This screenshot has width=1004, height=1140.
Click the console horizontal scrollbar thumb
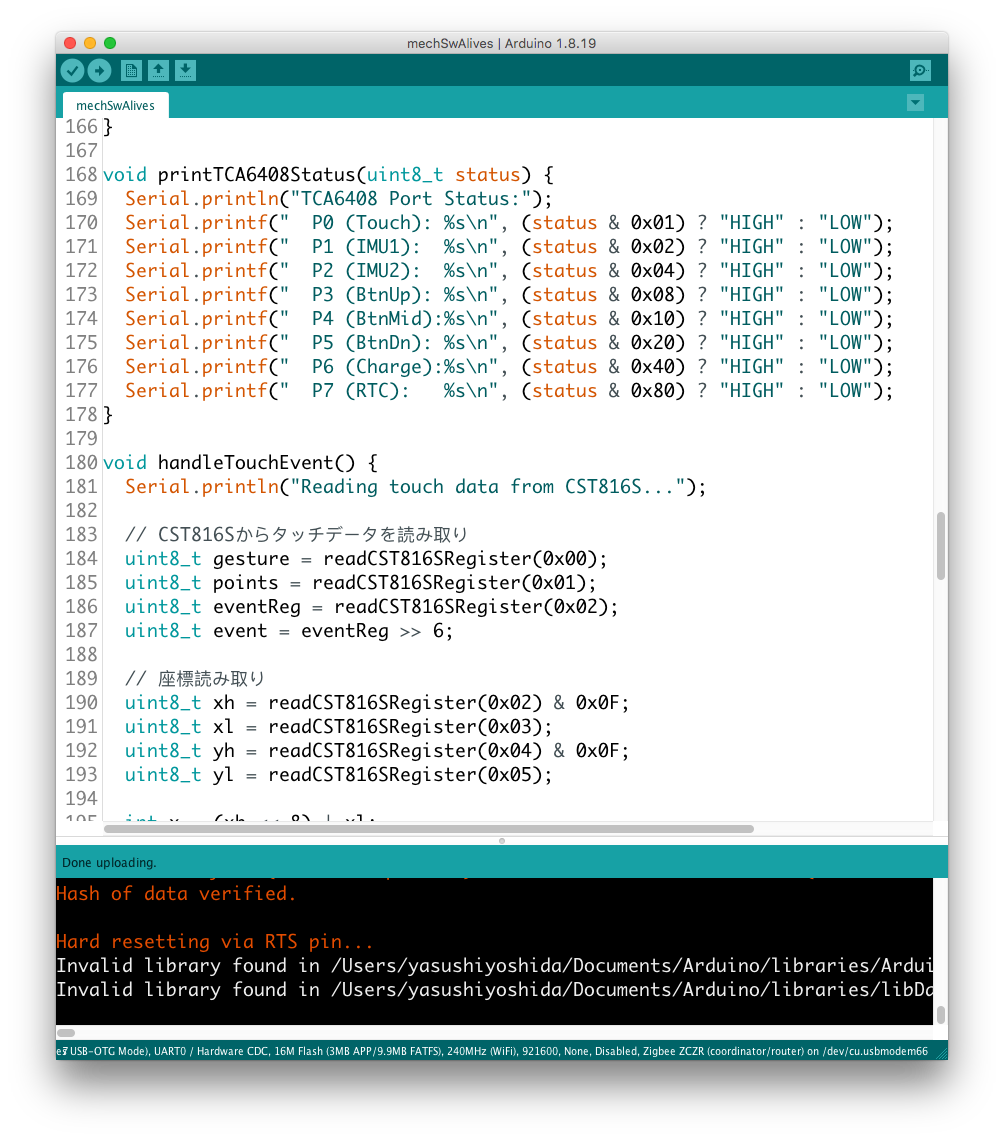click(x=66, y=1032)
